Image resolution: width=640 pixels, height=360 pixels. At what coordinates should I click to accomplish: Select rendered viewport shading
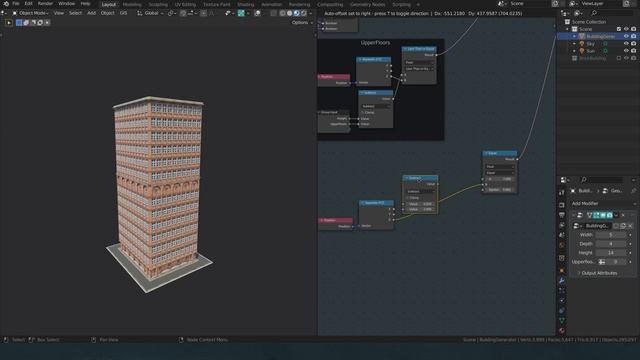tap(303, 13)
